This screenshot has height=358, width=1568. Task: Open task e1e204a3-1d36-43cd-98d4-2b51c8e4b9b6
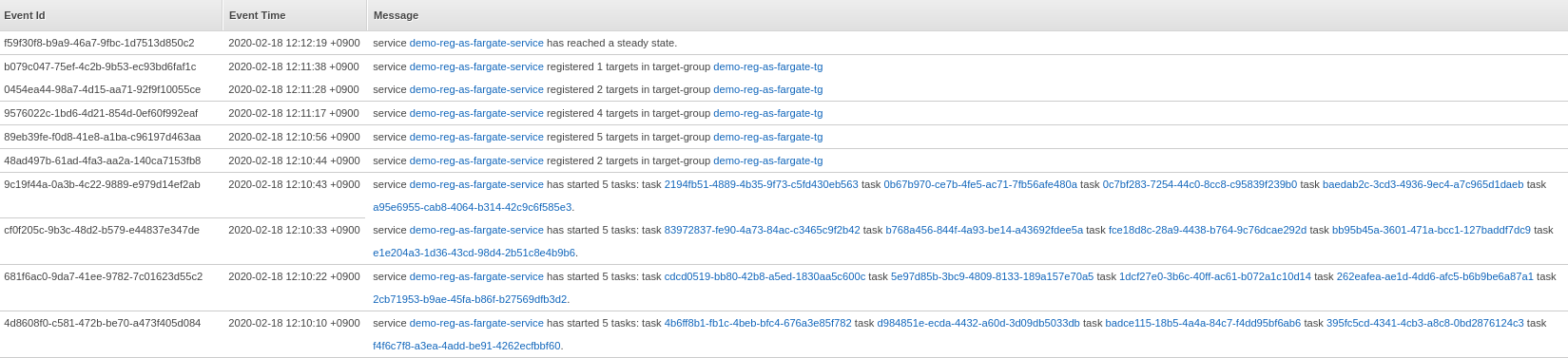tap(474, 254)
